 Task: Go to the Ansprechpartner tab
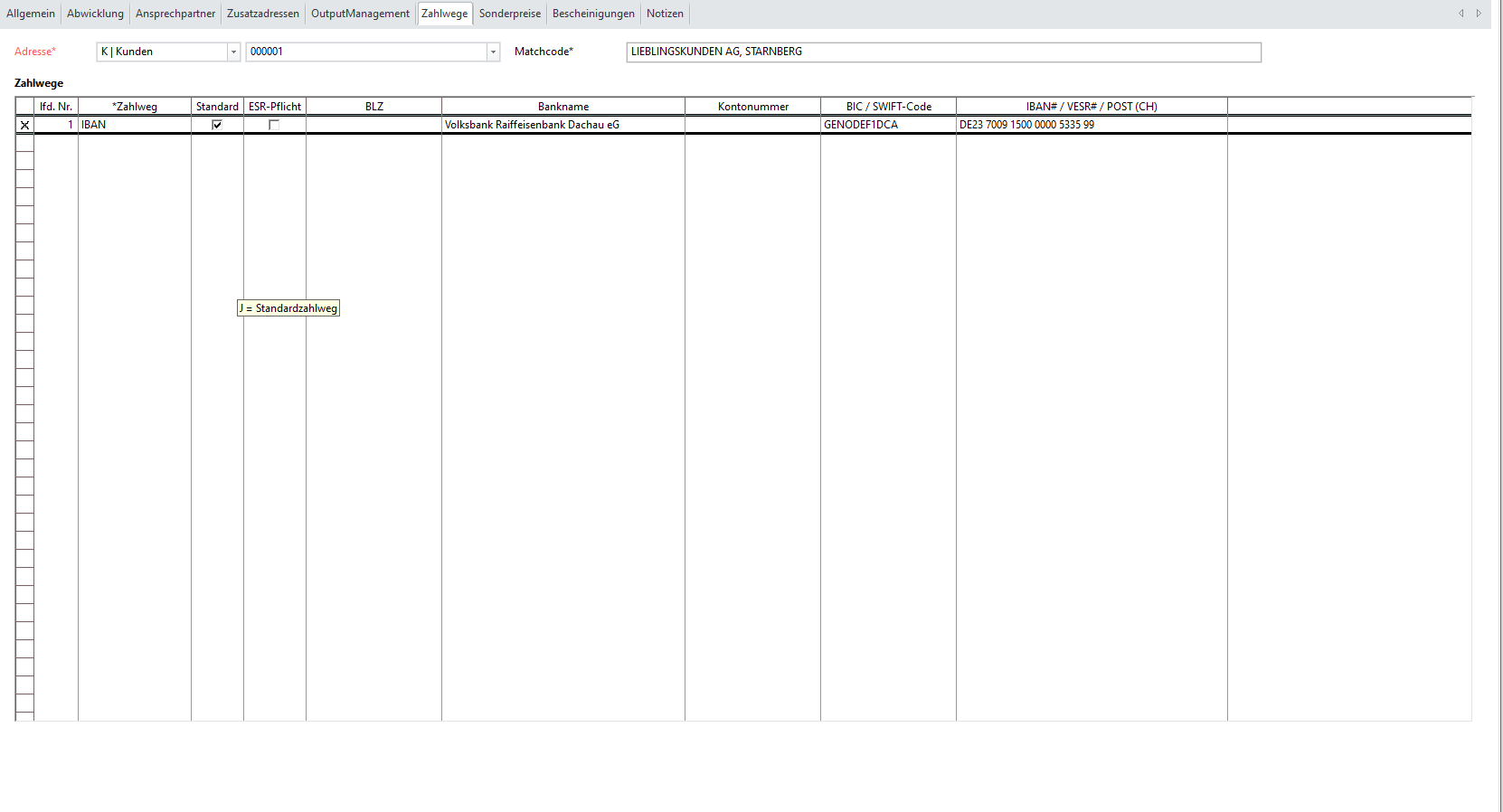click(x=175, y=14)
